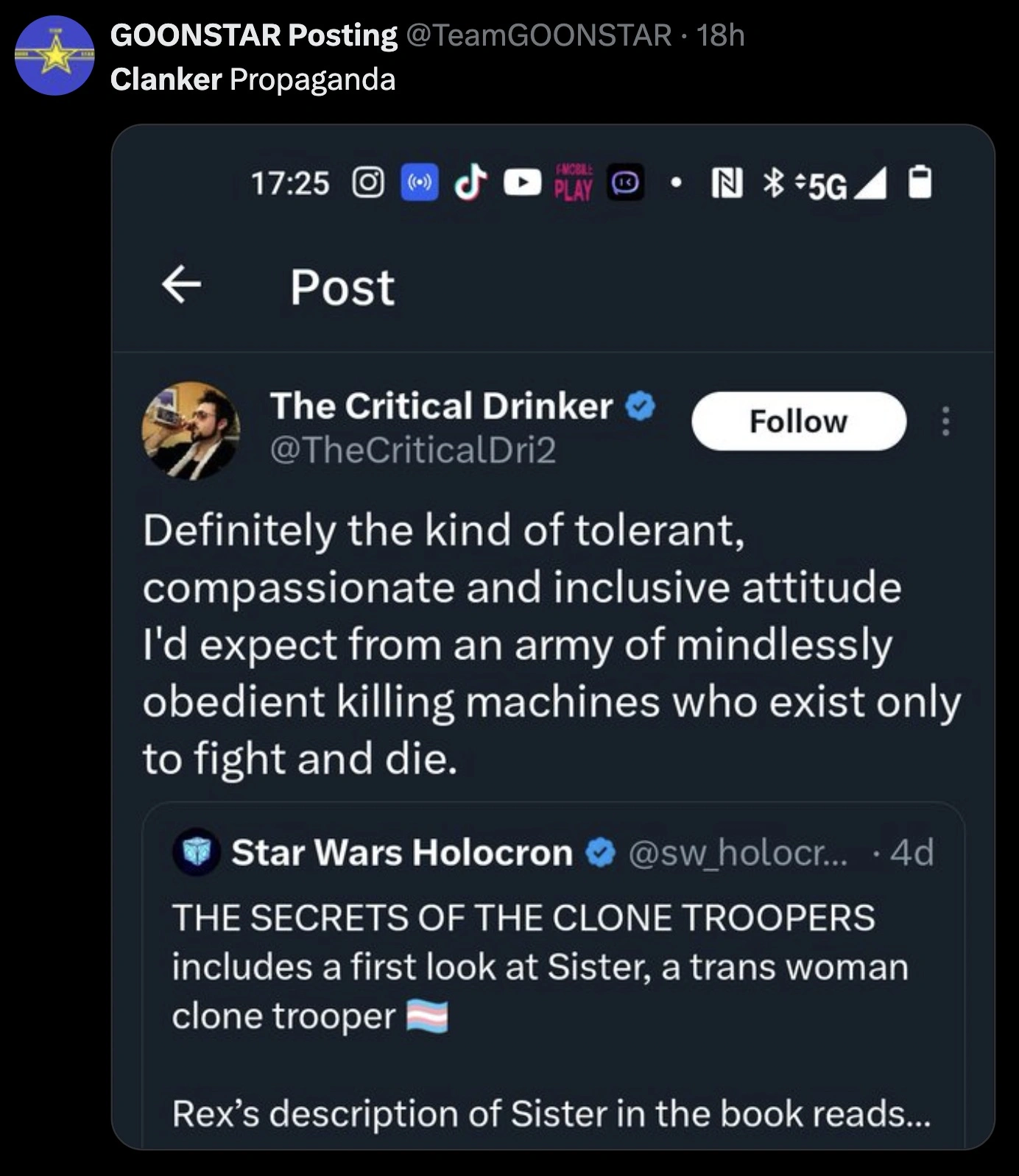Open YouTube from the status bar
Screen dimensions: 1019x1176
pos(523,184)
